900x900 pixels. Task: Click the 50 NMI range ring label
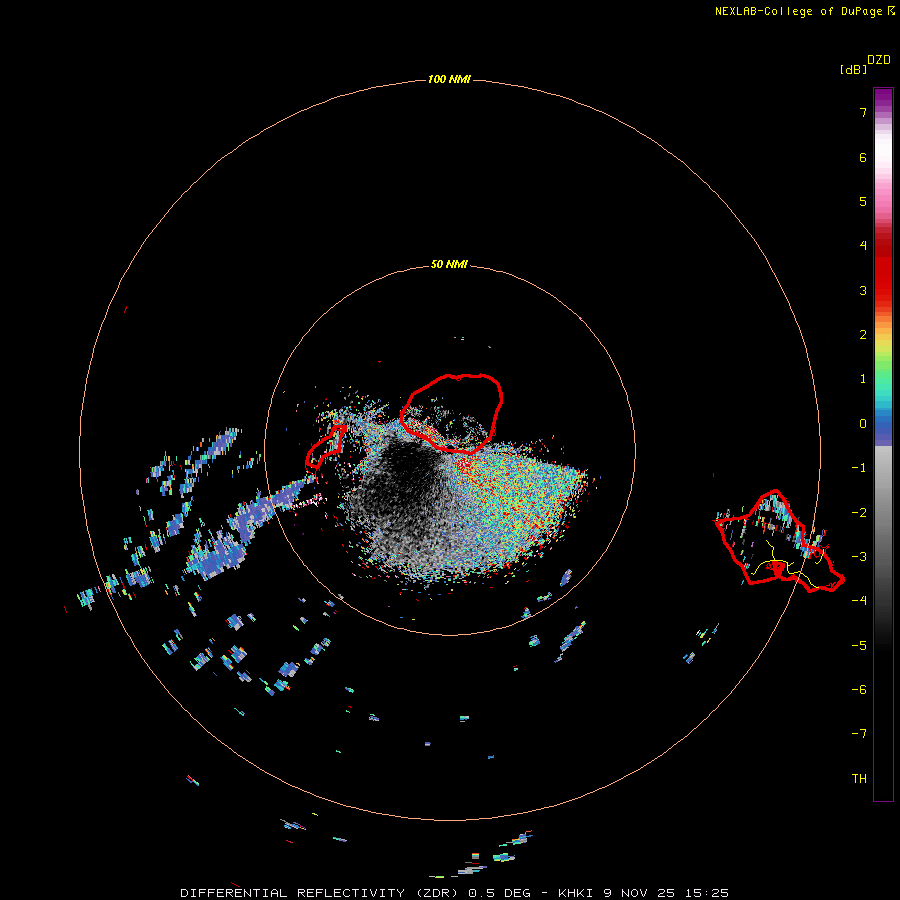click(x=449, y=264)
